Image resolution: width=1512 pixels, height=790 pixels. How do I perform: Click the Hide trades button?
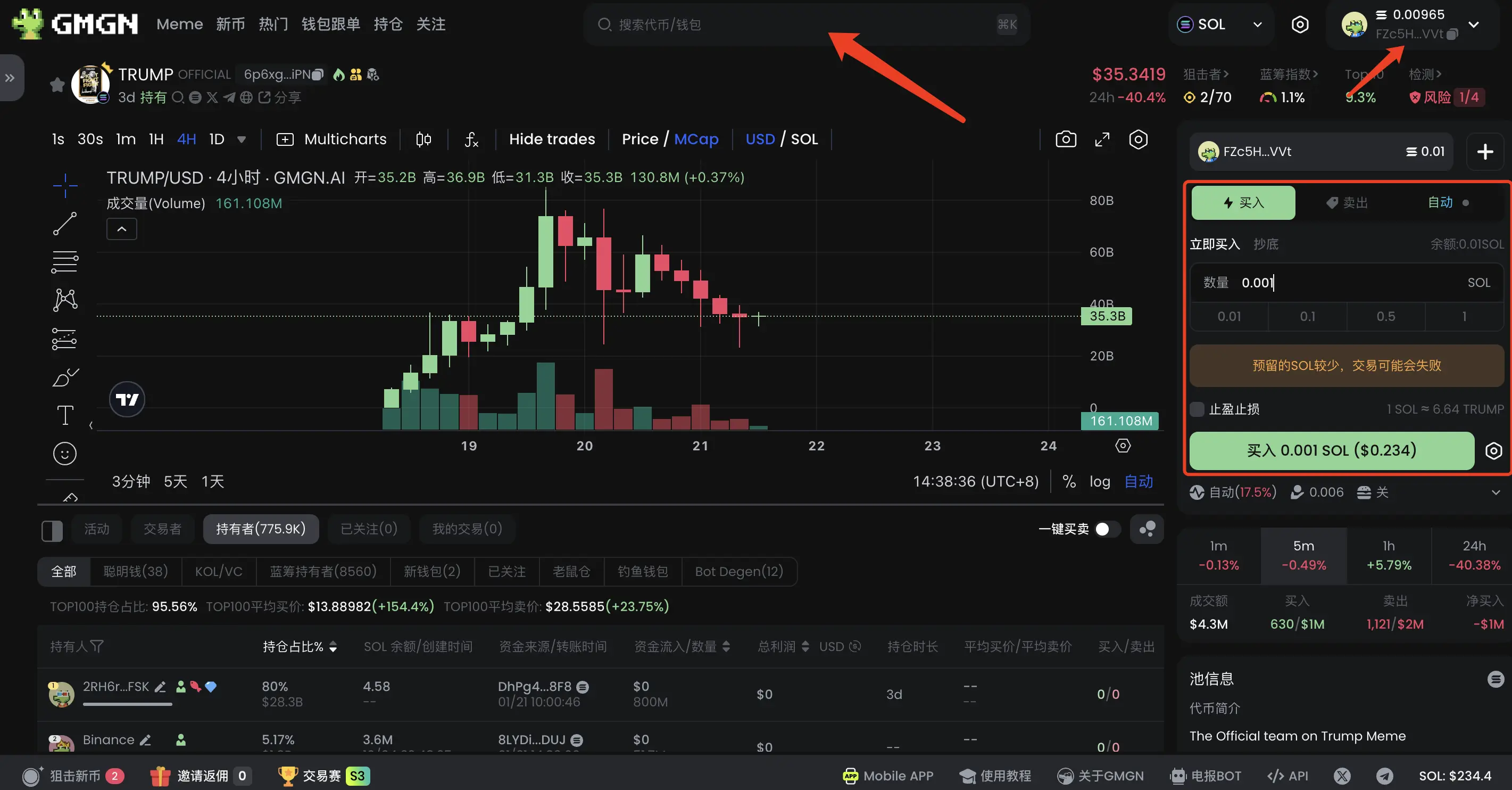coord(552,139)
